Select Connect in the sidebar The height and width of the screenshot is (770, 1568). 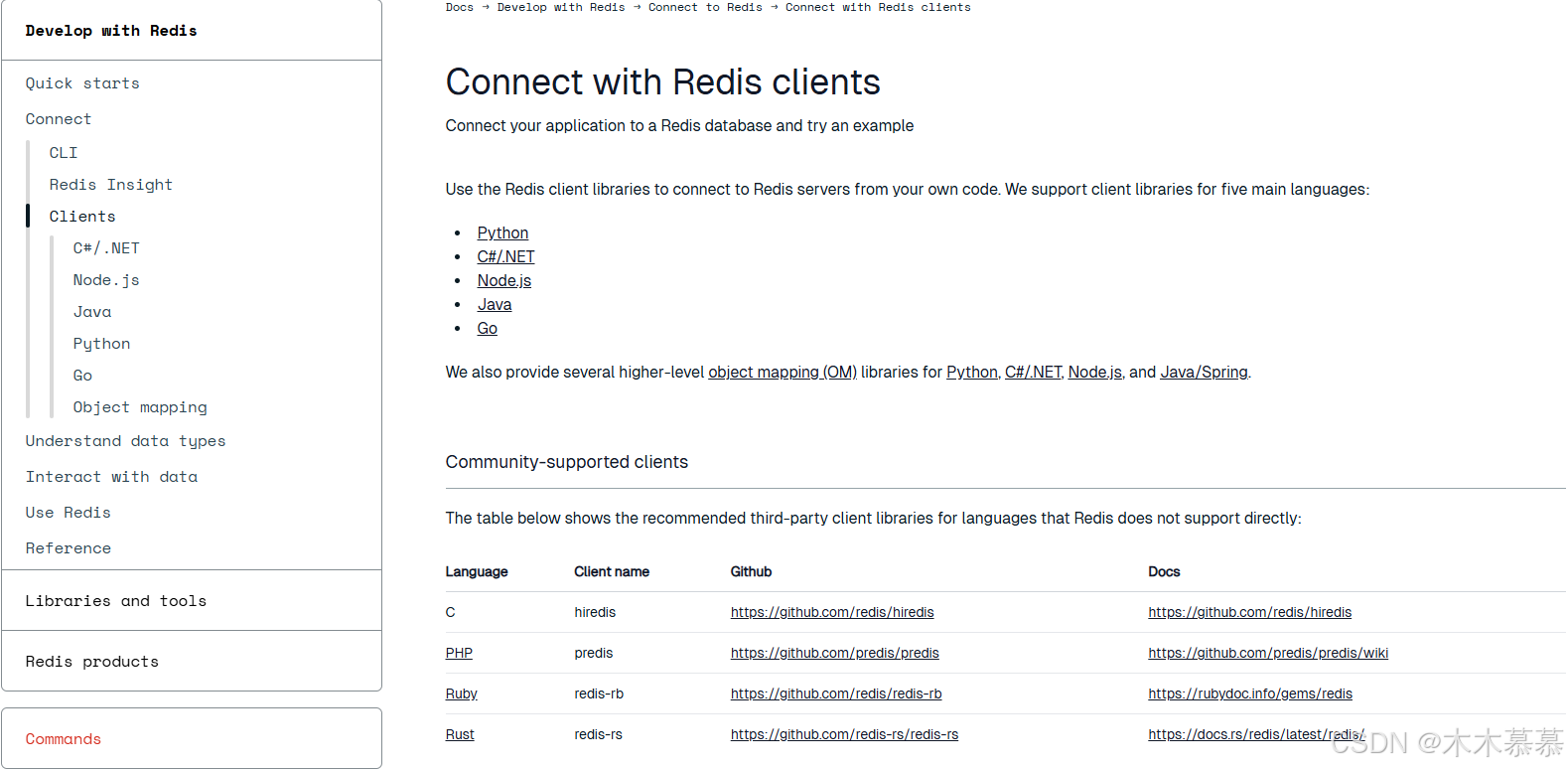coord(59,119)
